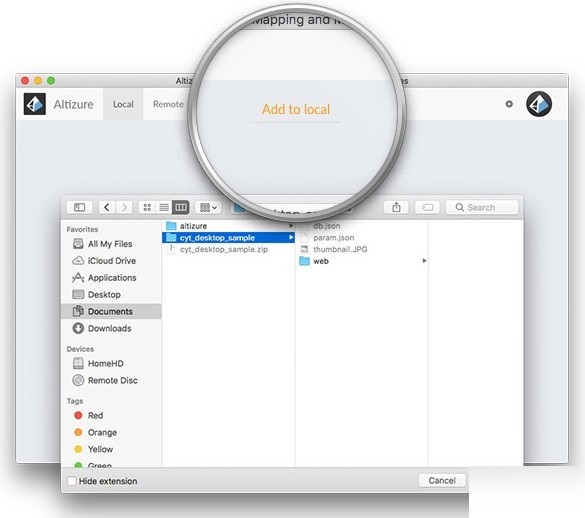Select the cyt_desktop_sample folder

click(228, 238)
